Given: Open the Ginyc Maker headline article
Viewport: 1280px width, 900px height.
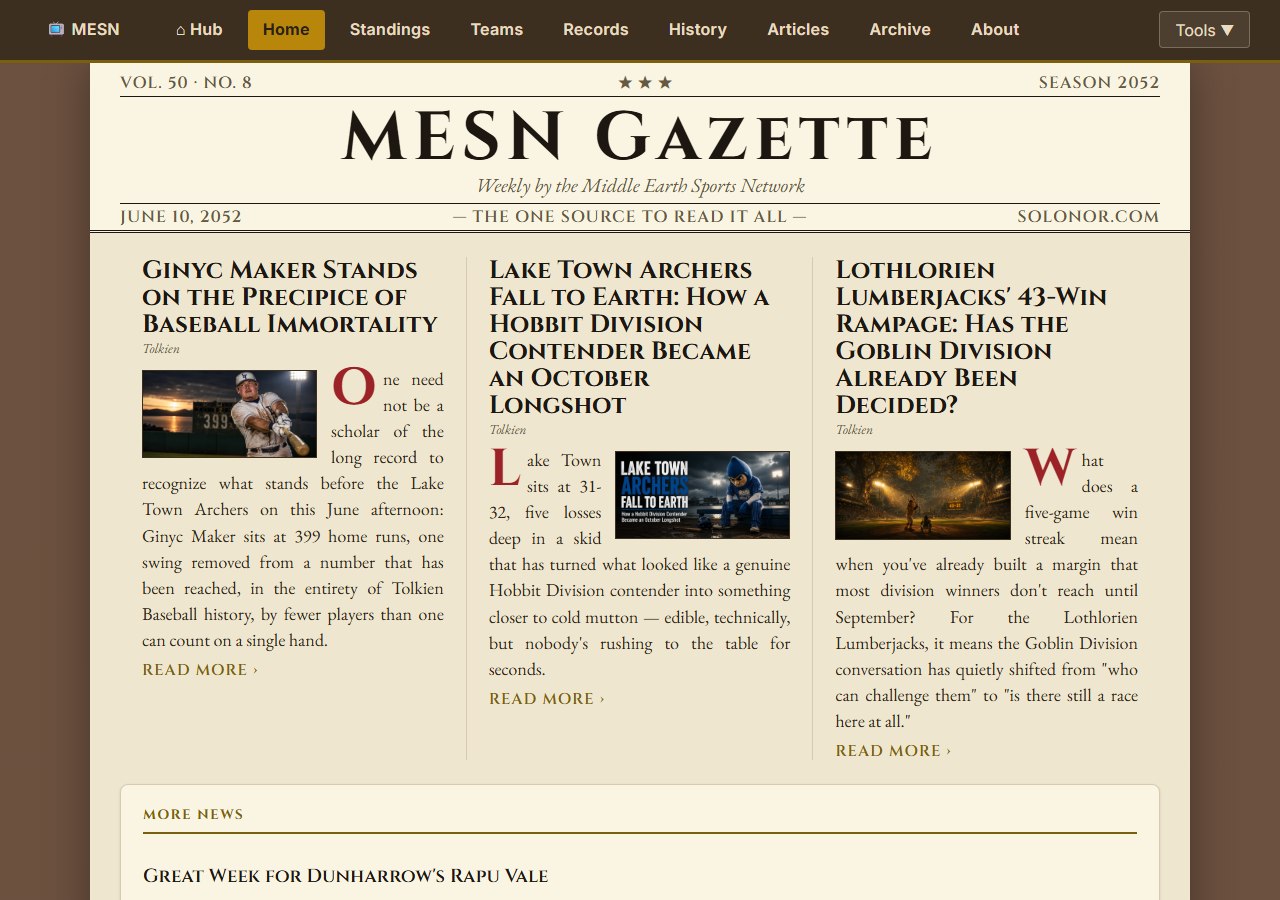Looking at the screenshot, I should pos(290,297).
